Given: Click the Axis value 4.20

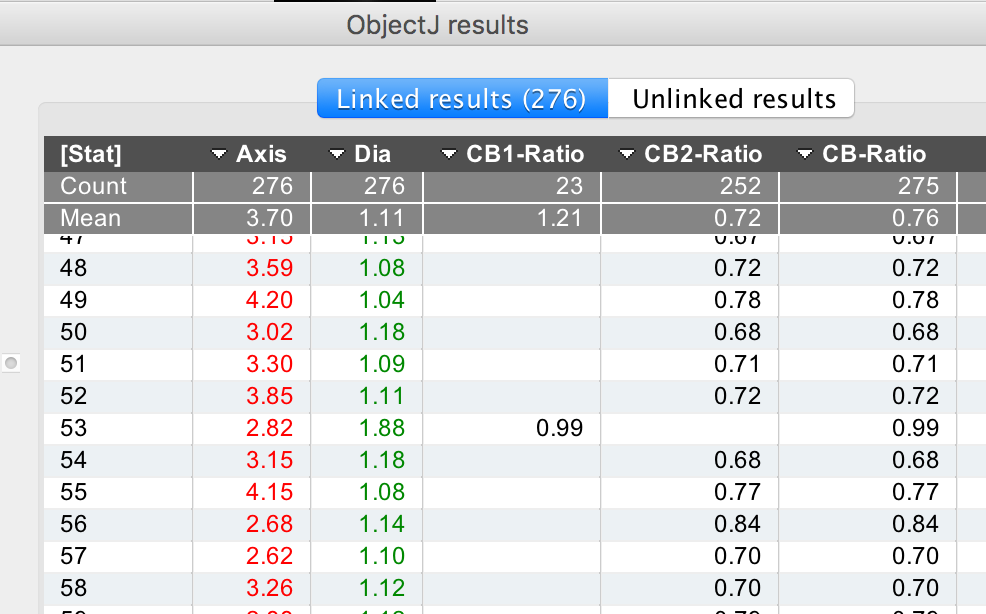Looking at the screenshot, I should (269, 300).
